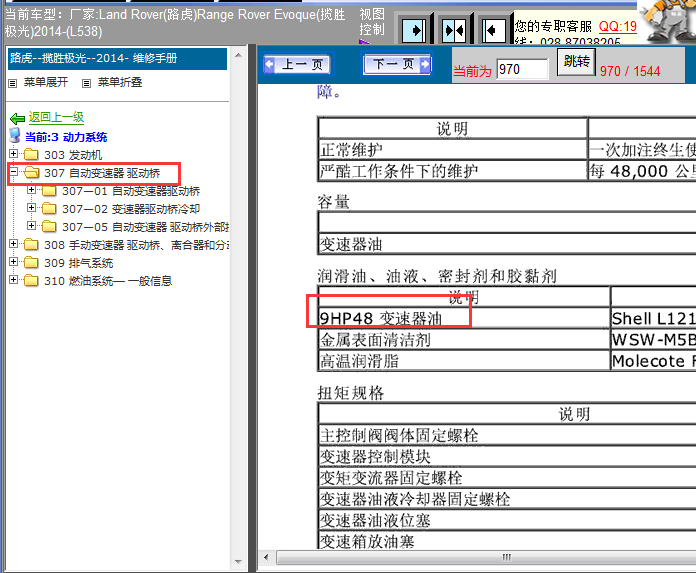Click the menu collapse list icon
This screenshot has height=573, width=696.
[86, 83]
